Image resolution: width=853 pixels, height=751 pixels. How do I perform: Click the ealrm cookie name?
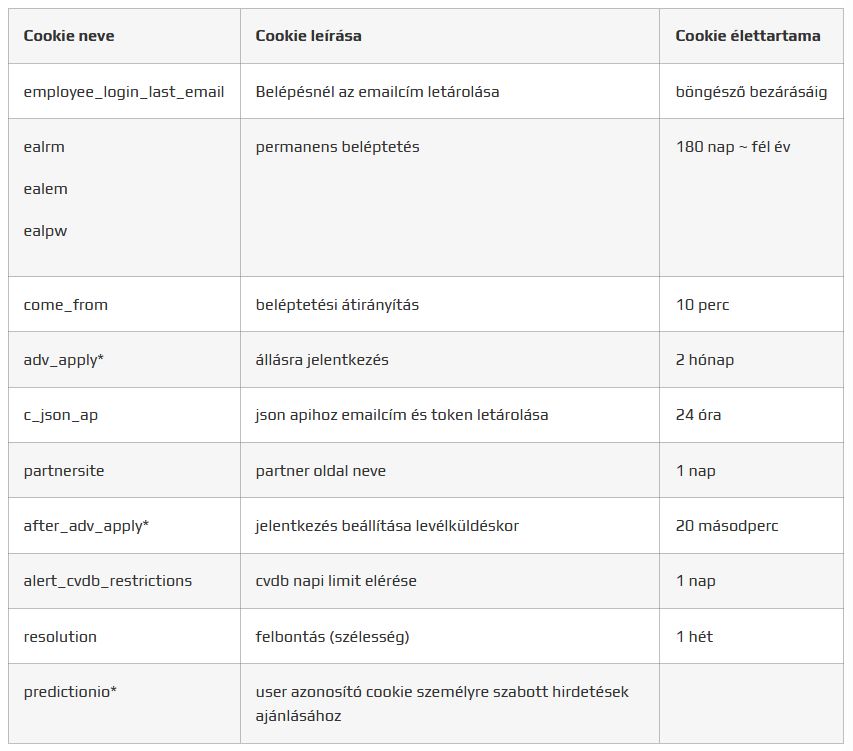coord(44,147)
